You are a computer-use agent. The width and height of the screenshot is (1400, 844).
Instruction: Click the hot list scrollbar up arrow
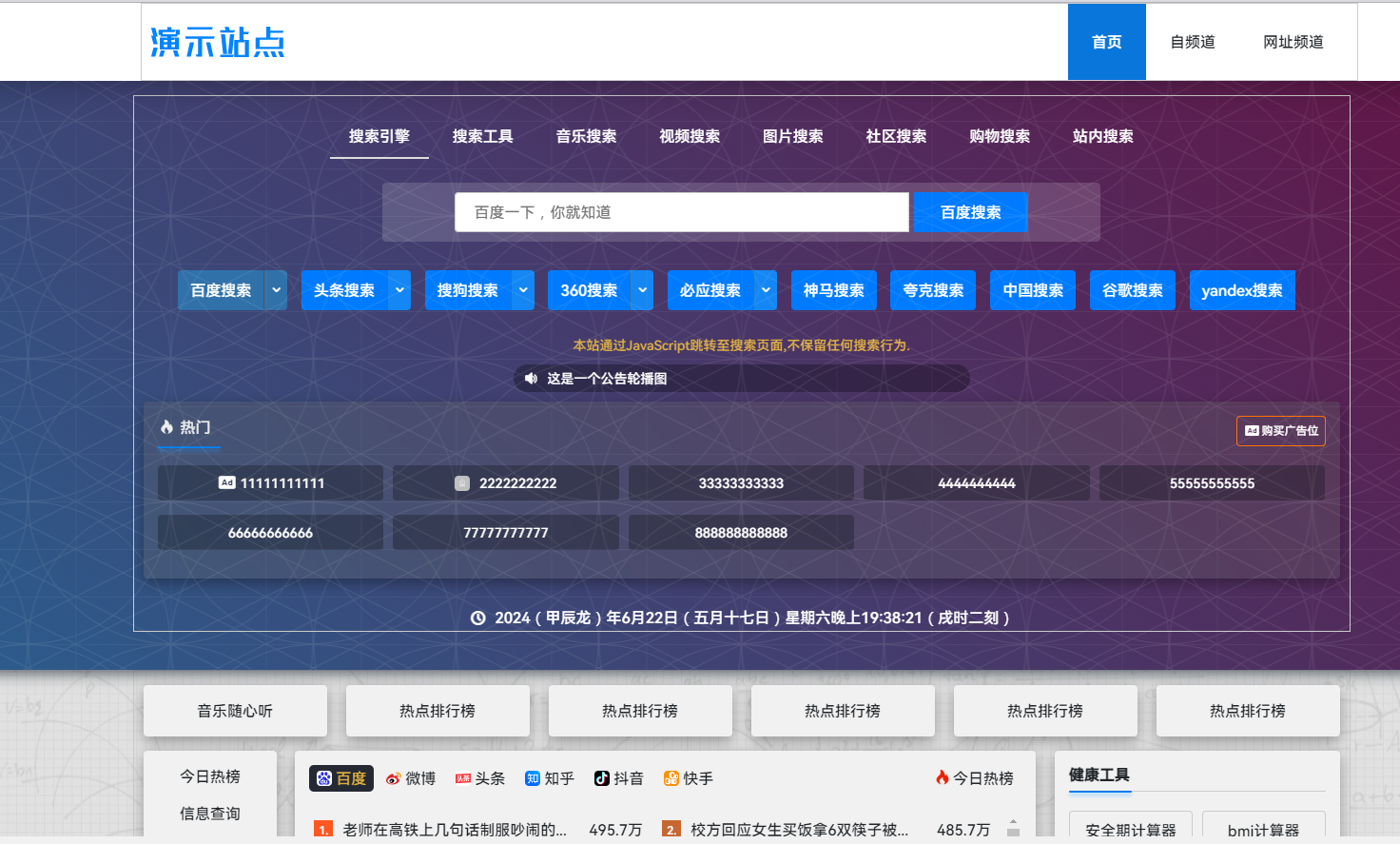click(1013, 821)
